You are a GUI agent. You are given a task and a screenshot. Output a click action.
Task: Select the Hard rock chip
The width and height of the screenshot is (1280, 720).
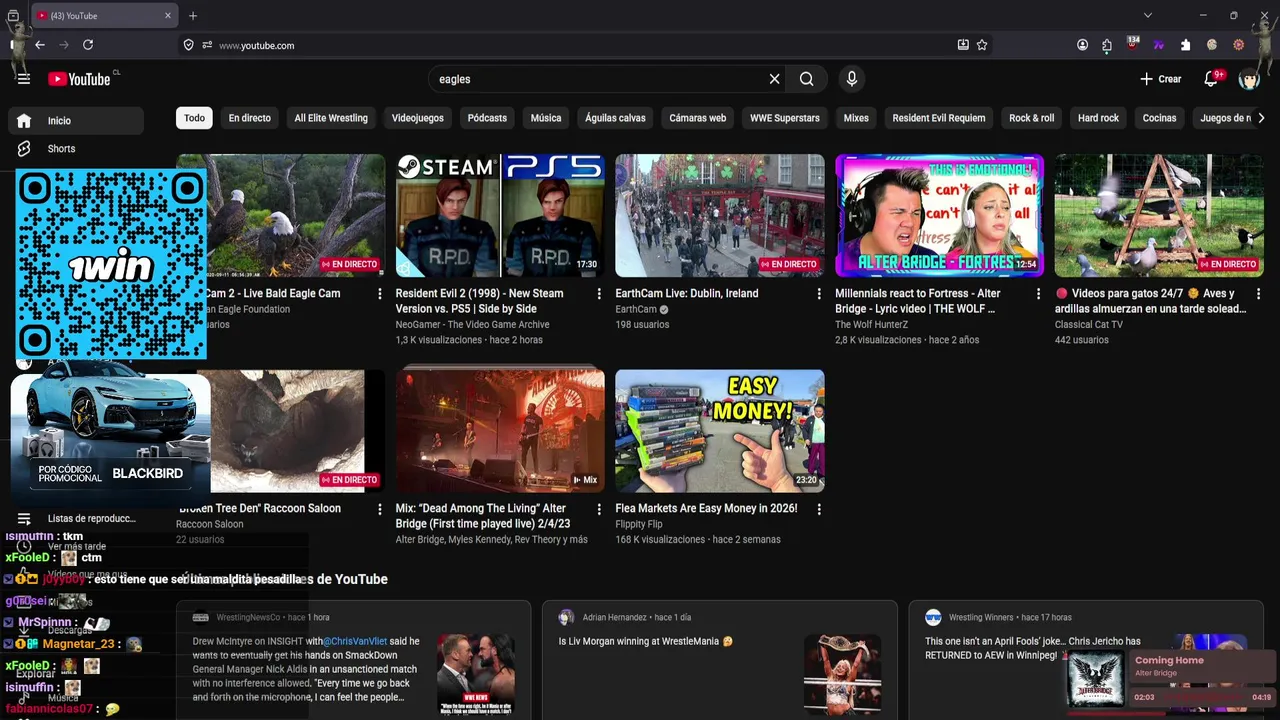(1098, 118)
